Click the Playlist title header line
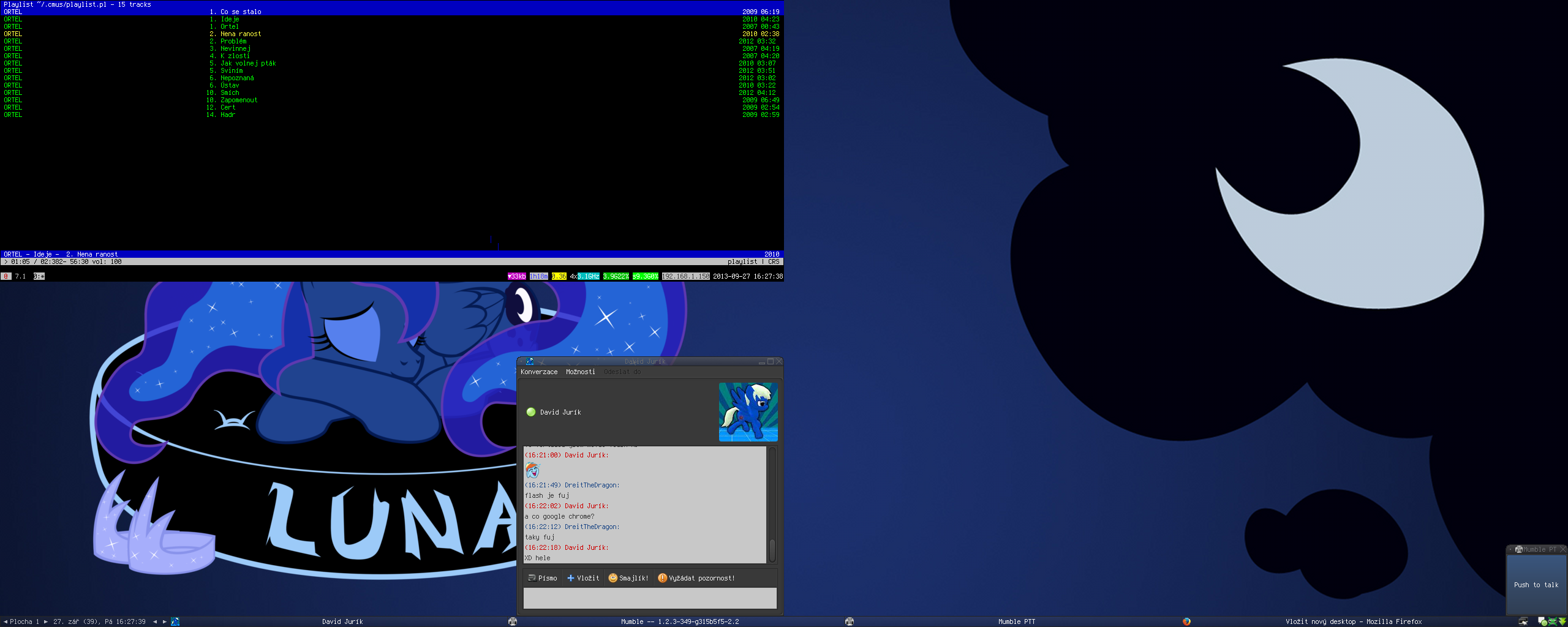The height and width of the screenshot is (627, 1568). coord(392,4)
